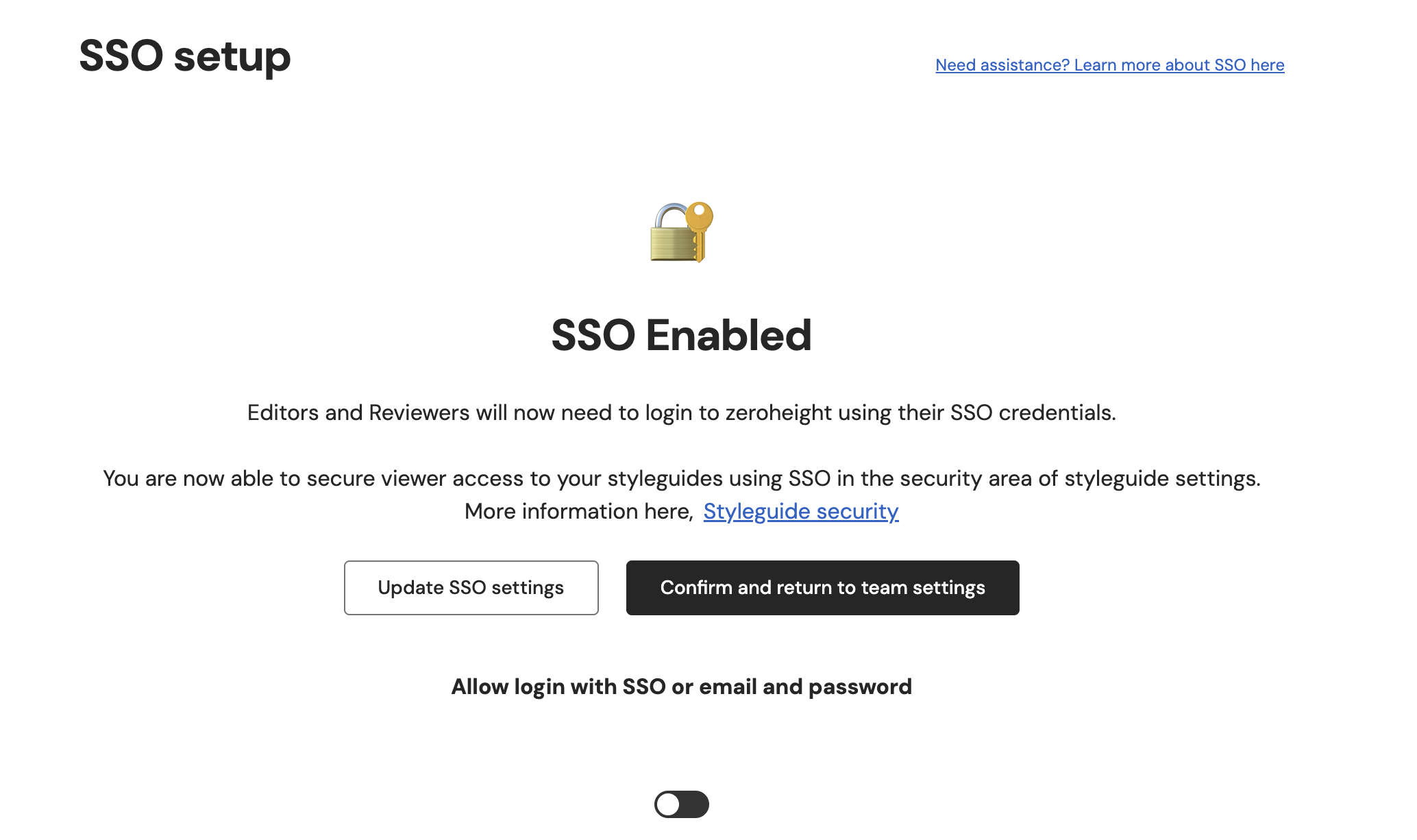Click the SSO Enabled heading
1417x840 pixels.
(x=681, y=335)
